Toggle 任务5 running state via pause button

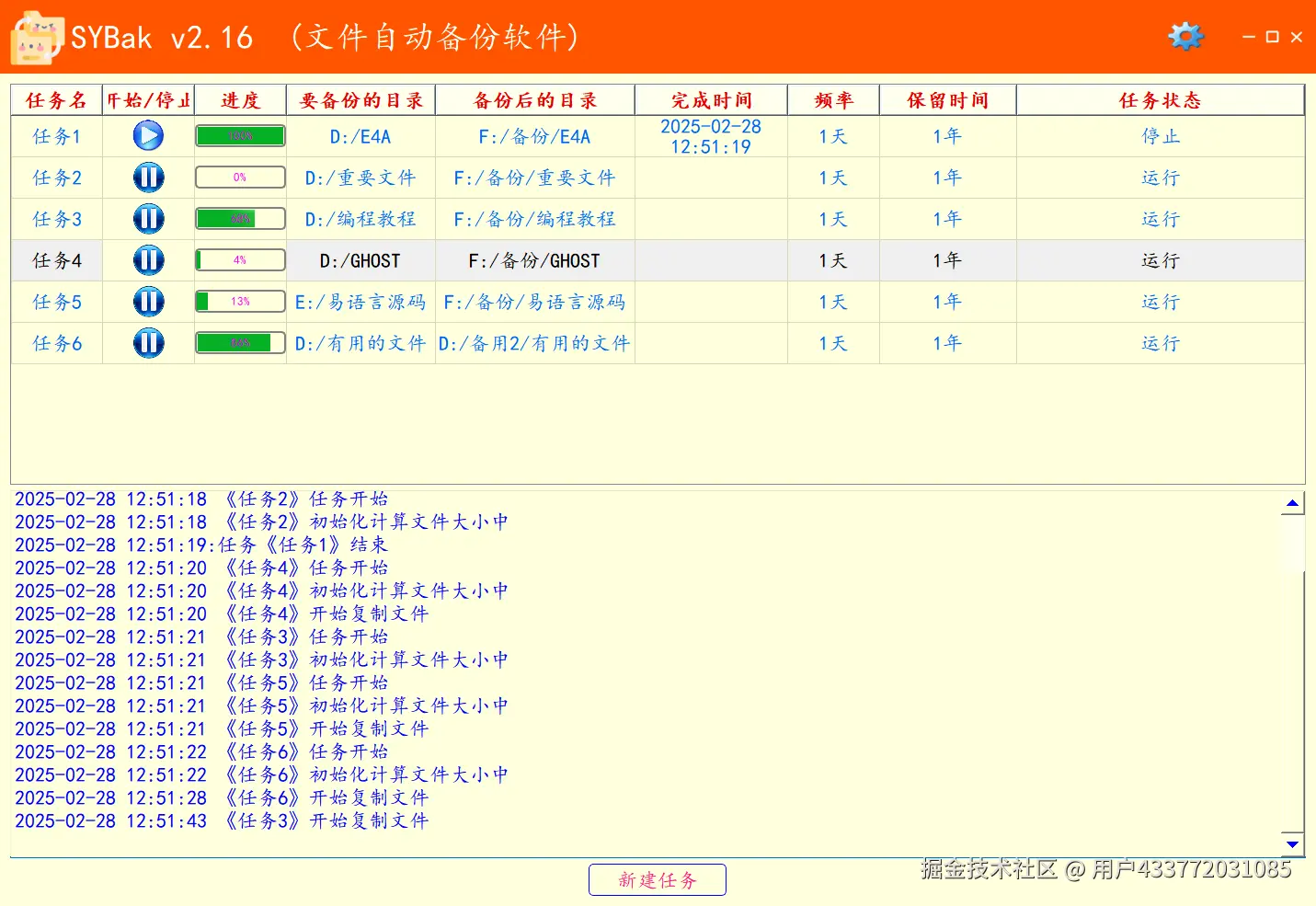pyautogui.click(x=148, y=301)
